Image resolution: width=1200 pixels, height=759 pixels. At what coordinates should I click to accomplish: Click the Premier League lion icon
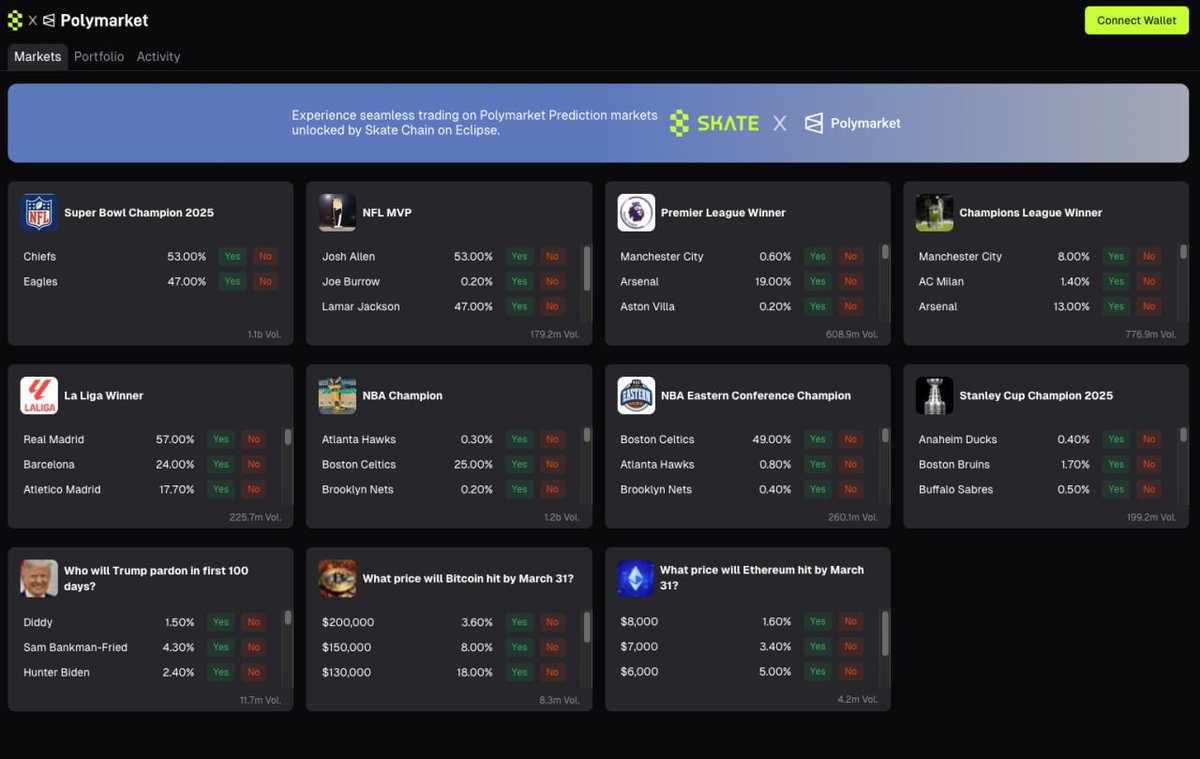point(636,212)
